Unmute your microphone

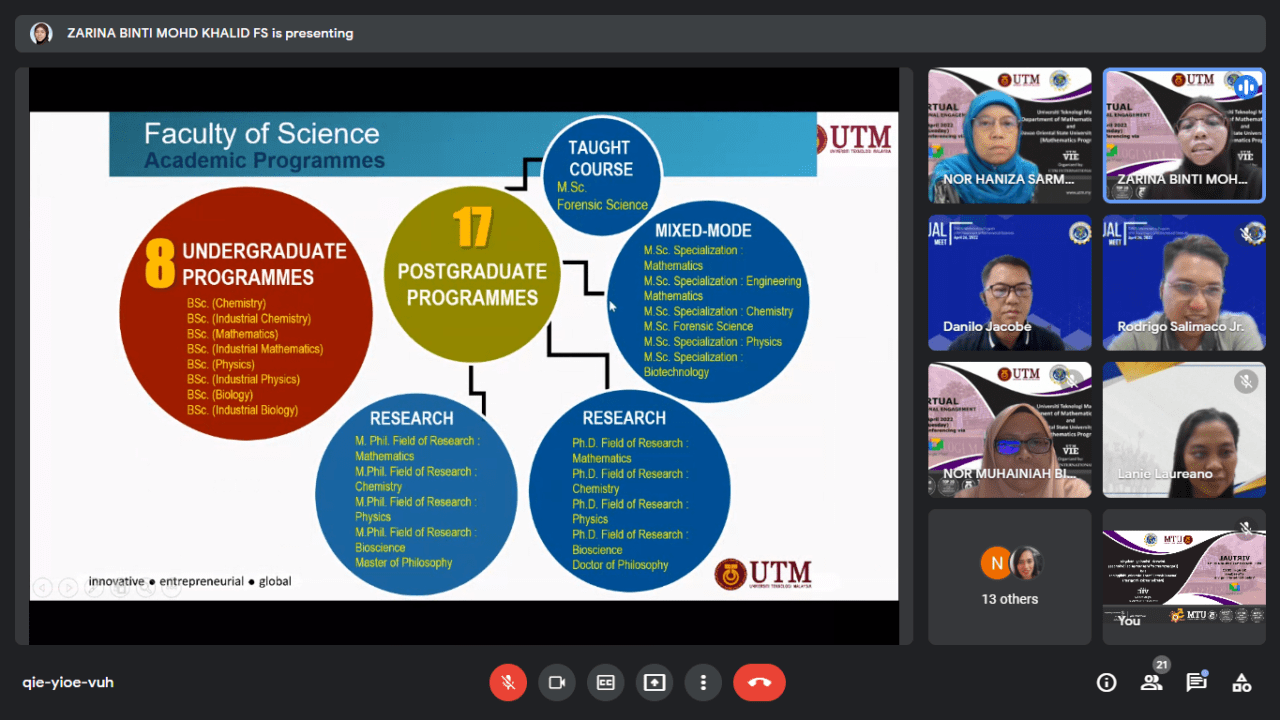508,682
